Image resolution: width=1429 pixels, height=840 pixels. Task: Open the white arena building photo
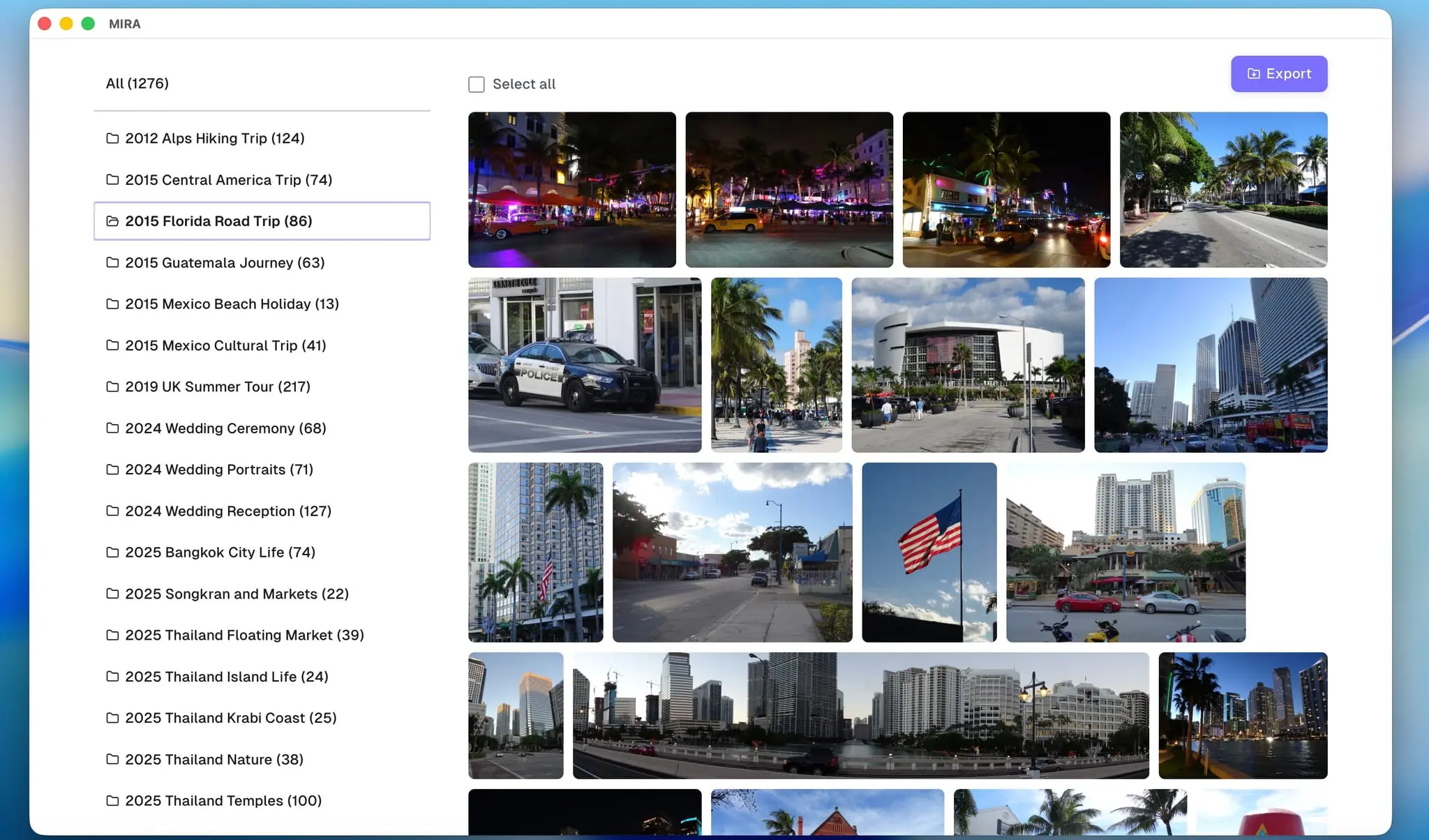click(x=968, y=365)
